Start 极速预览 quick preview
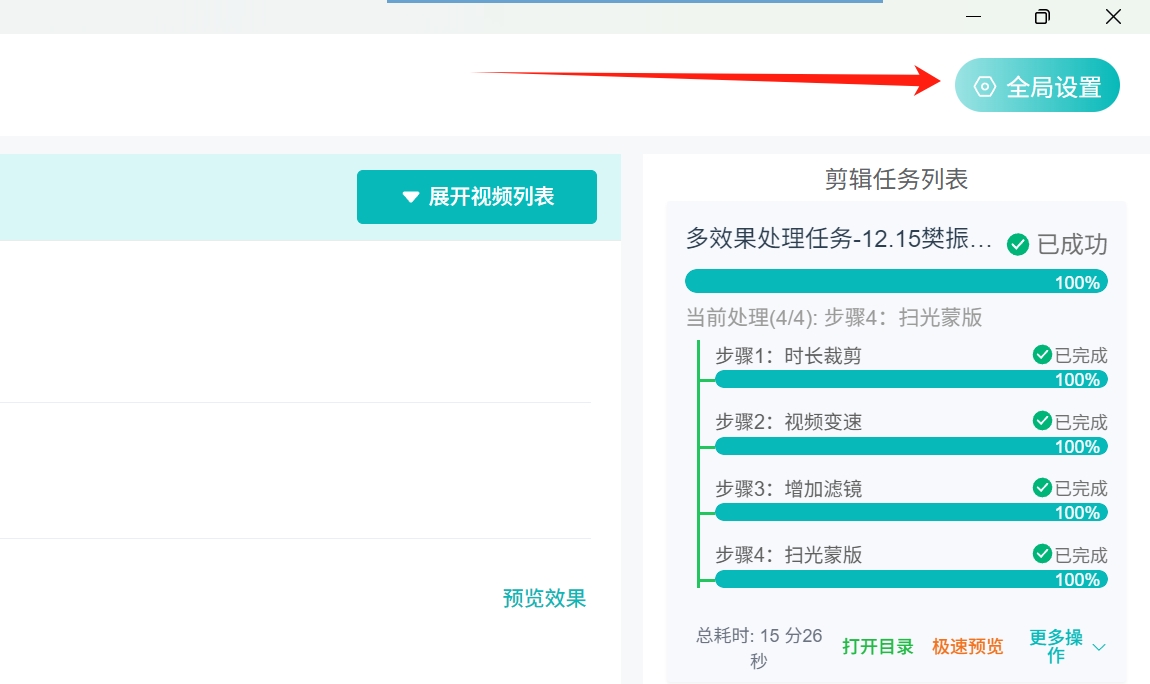This screenshot has height=684, width=1150. tap(967, 646)
